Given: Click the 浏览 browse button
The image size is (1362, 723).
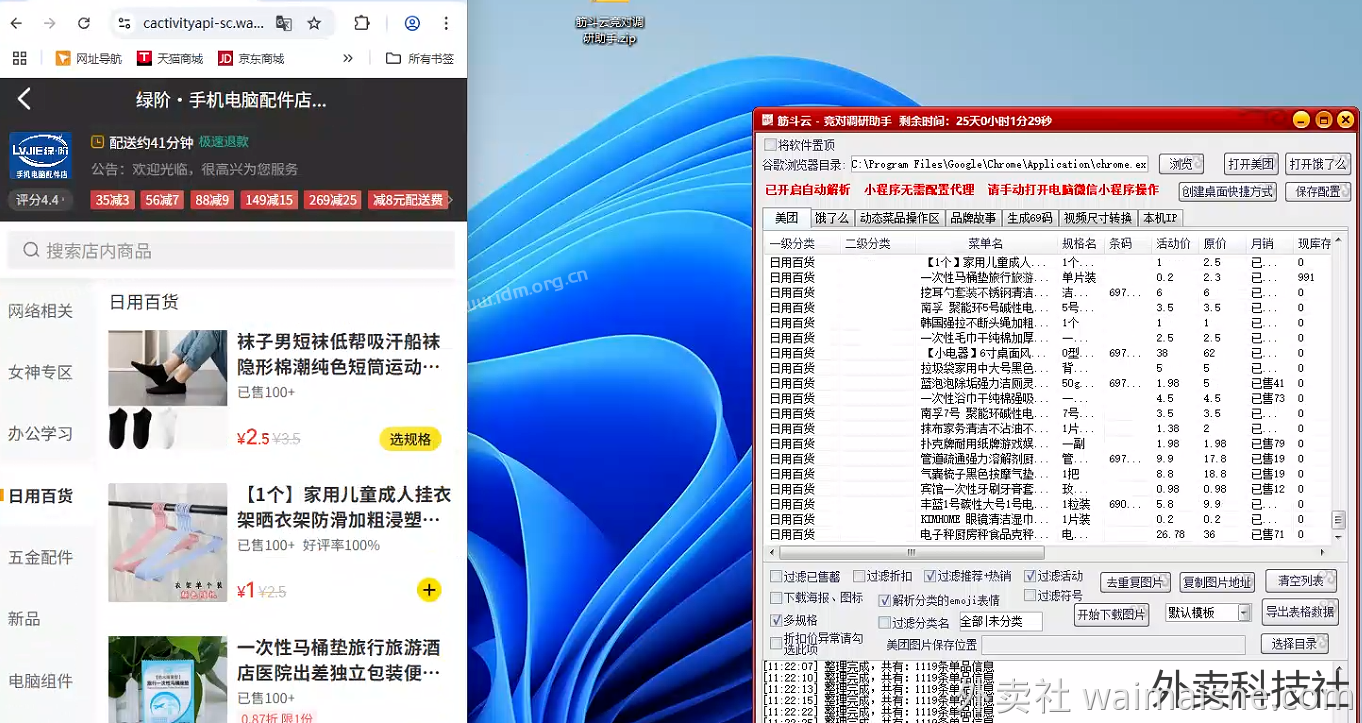Looking at the screenshot, I should coord(1181,164).
